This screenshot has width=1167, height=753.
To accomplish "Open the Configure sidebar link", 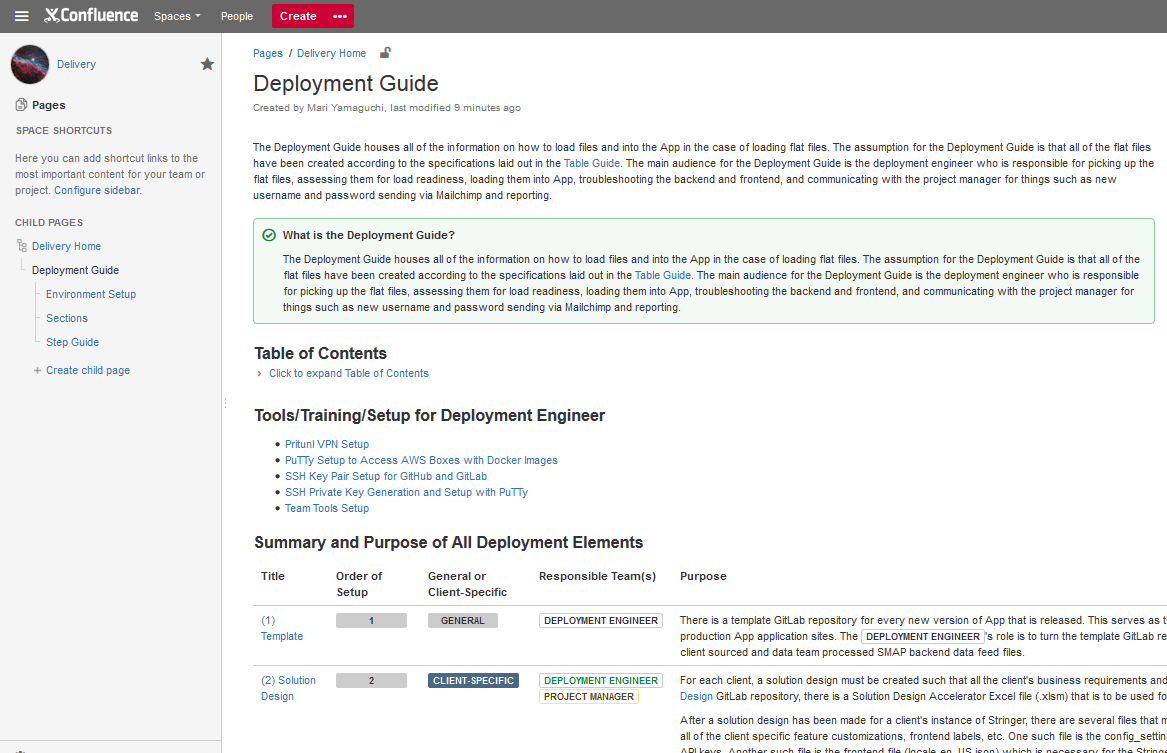I will (97, 190).
